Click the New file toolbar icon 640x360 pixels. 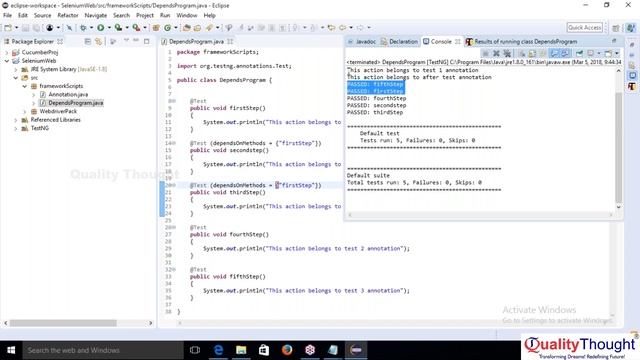[x=8, y=28]
